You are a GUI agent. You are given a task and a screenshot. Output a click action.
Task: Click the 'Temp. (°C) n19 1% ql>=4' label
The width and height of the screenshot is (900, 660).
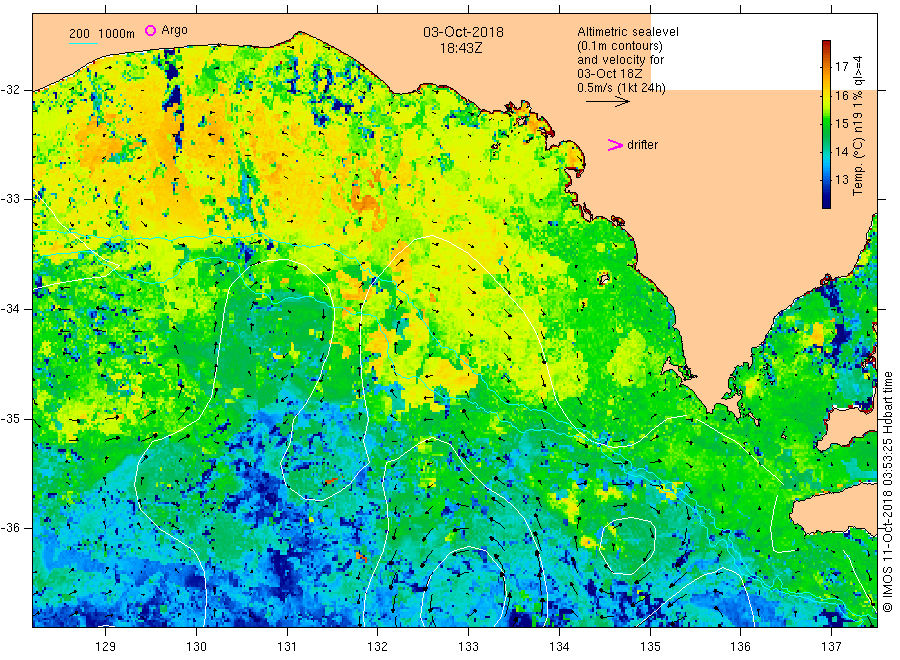tap(858, 126)
